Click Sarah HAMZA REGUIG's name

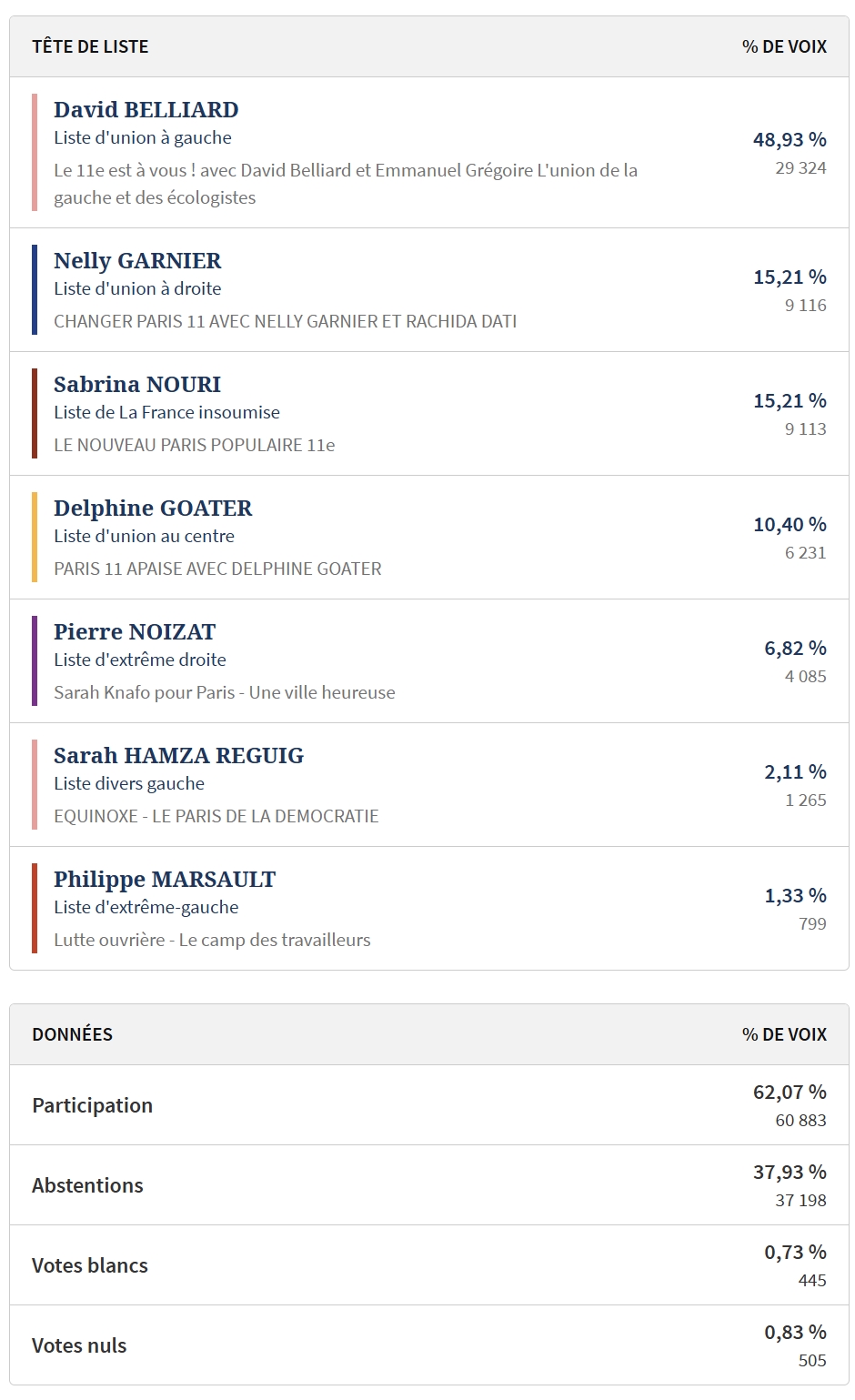click(178, 756)
